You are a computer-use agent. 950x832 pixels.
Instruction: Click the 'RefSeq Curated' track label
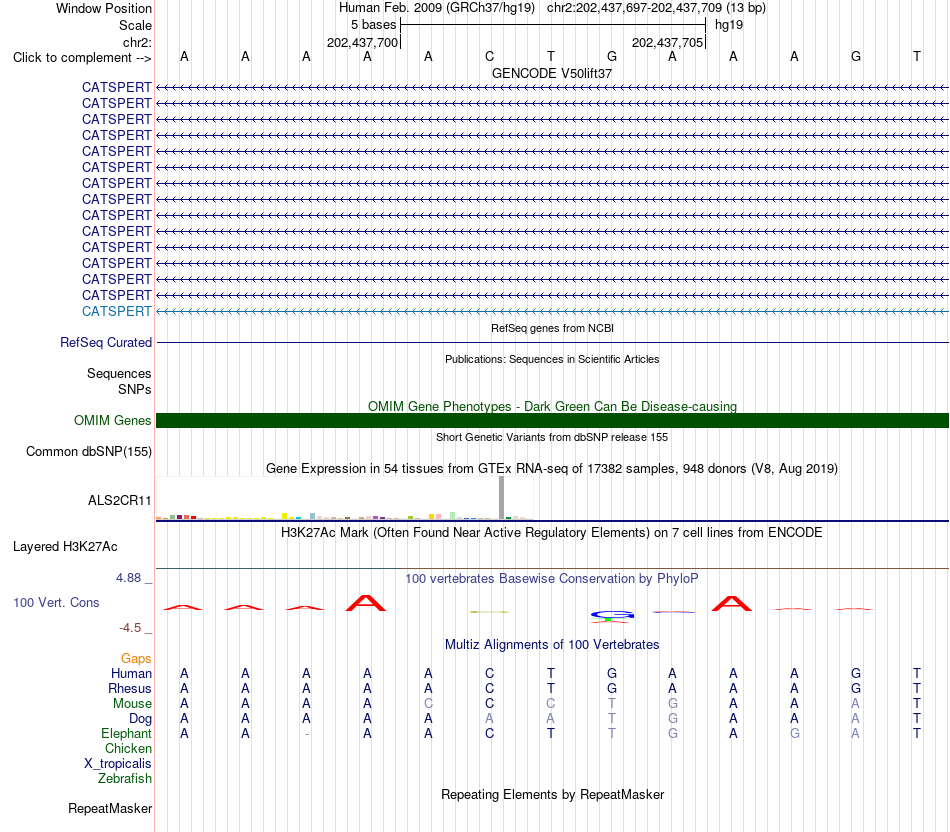click(106, 342)
